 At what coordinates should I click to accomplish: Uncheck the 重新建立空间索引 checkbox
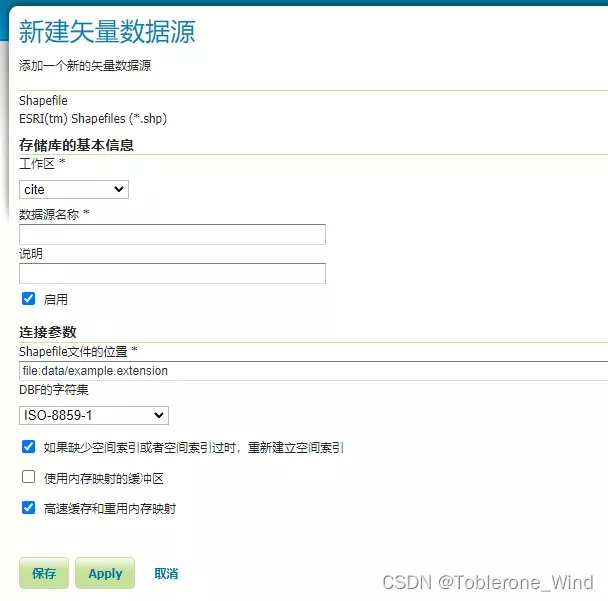28,447
